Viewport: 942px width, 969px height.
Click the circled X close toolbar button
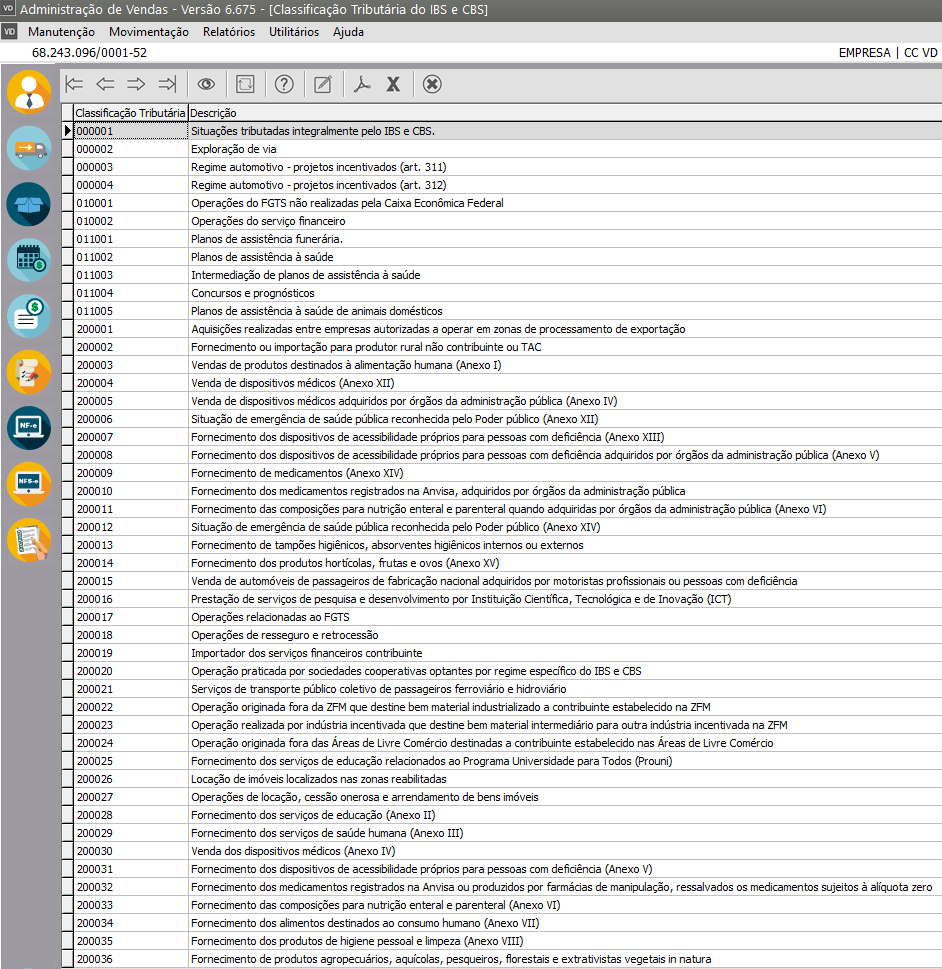432,84
